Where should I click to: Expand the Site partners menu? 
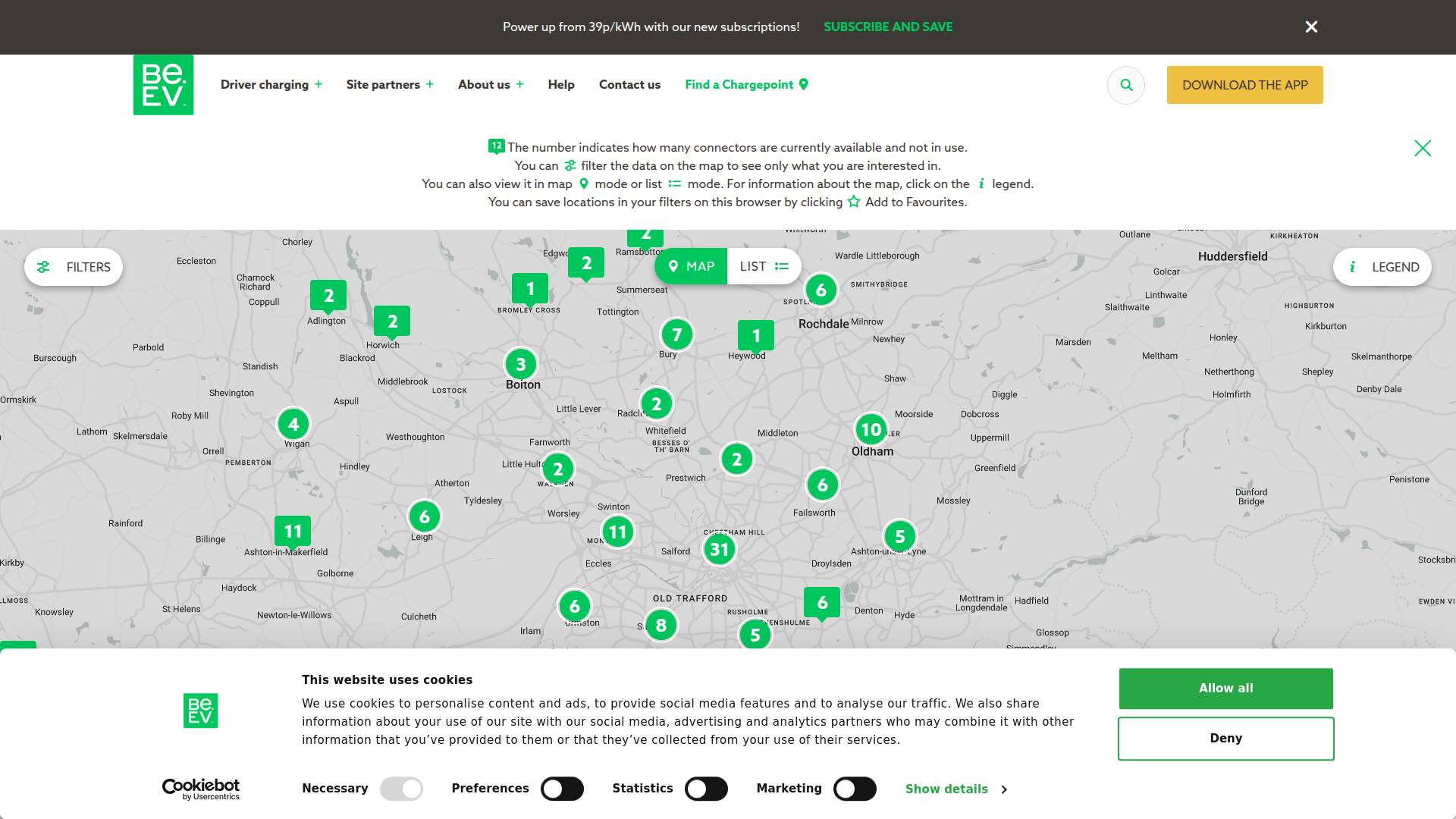click(x=390, y=85)
